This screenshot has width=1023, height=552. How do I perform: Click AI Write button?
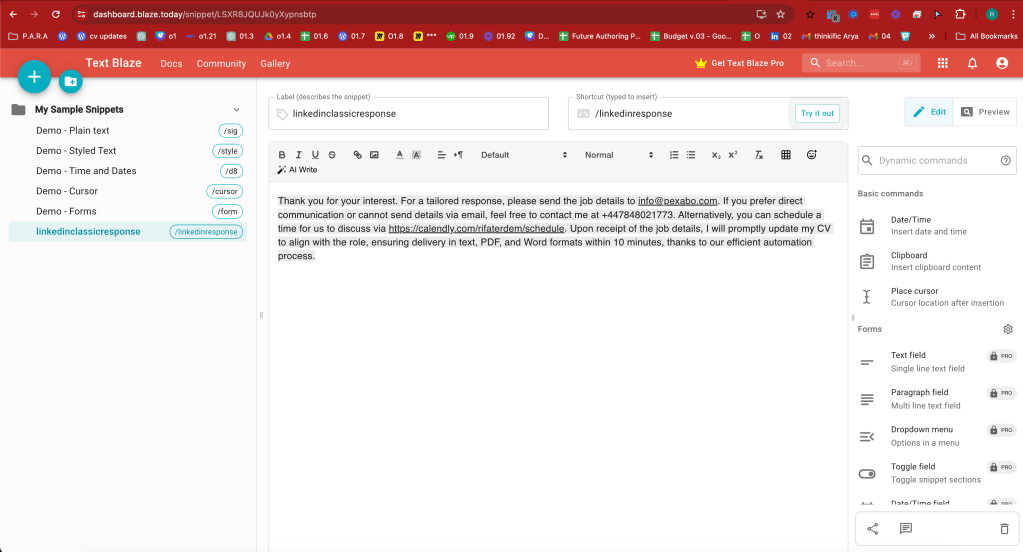coord(298,170)
